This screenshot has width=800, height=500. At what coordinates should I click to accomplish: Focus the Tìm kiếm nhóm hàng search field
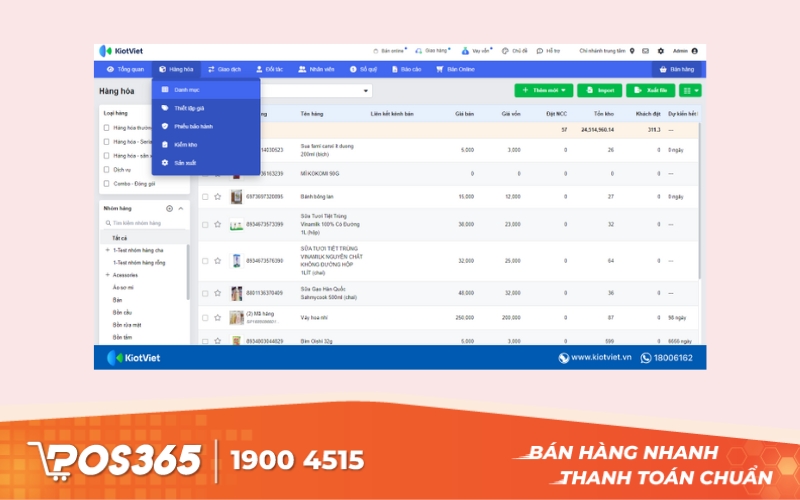pos(144,223)
